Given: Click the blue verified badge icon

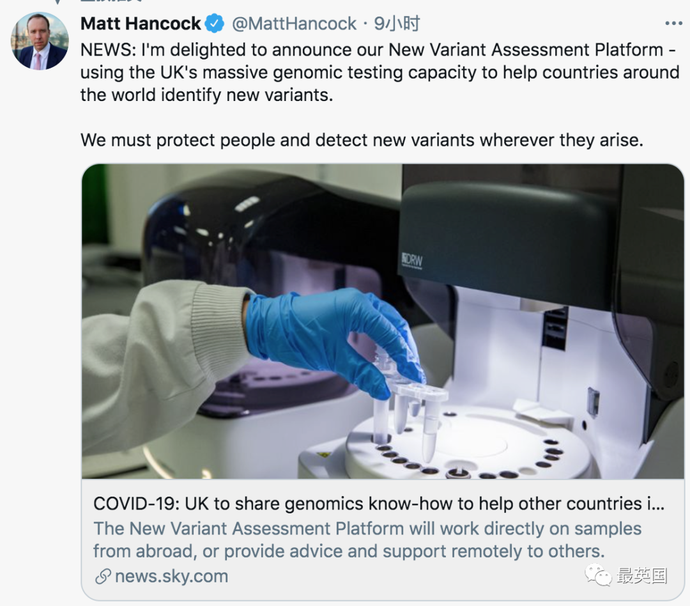Looking at the screenshot, I should [215, 23].
